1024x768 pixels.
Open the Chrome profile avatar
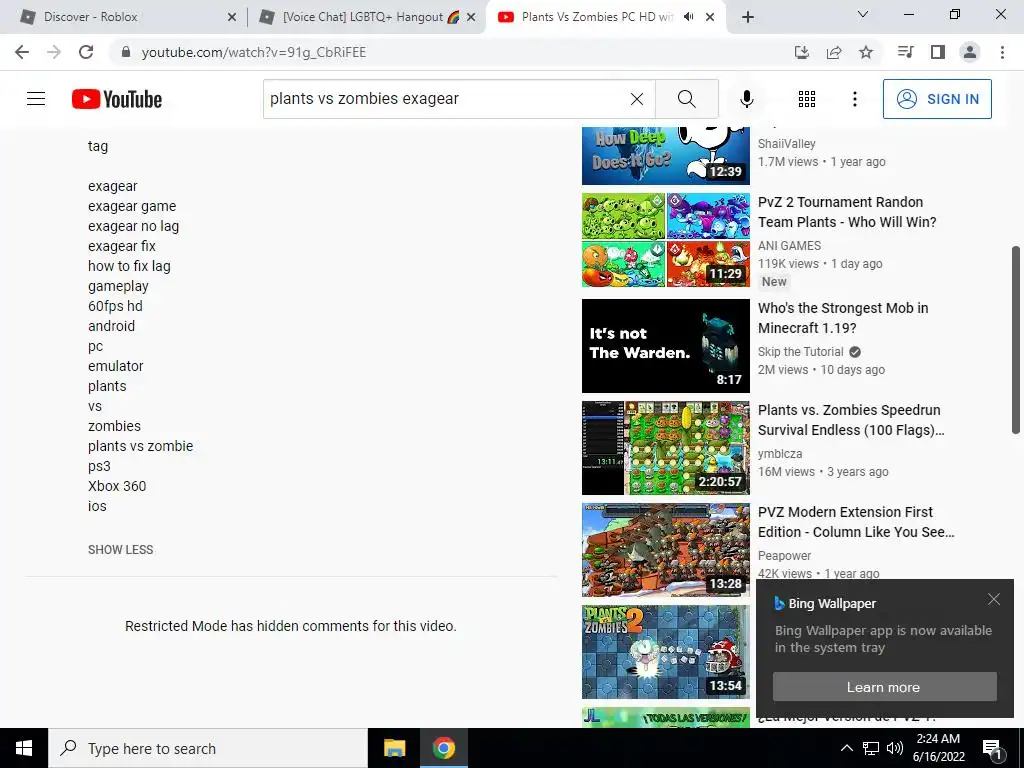click(x=970, y=52)
